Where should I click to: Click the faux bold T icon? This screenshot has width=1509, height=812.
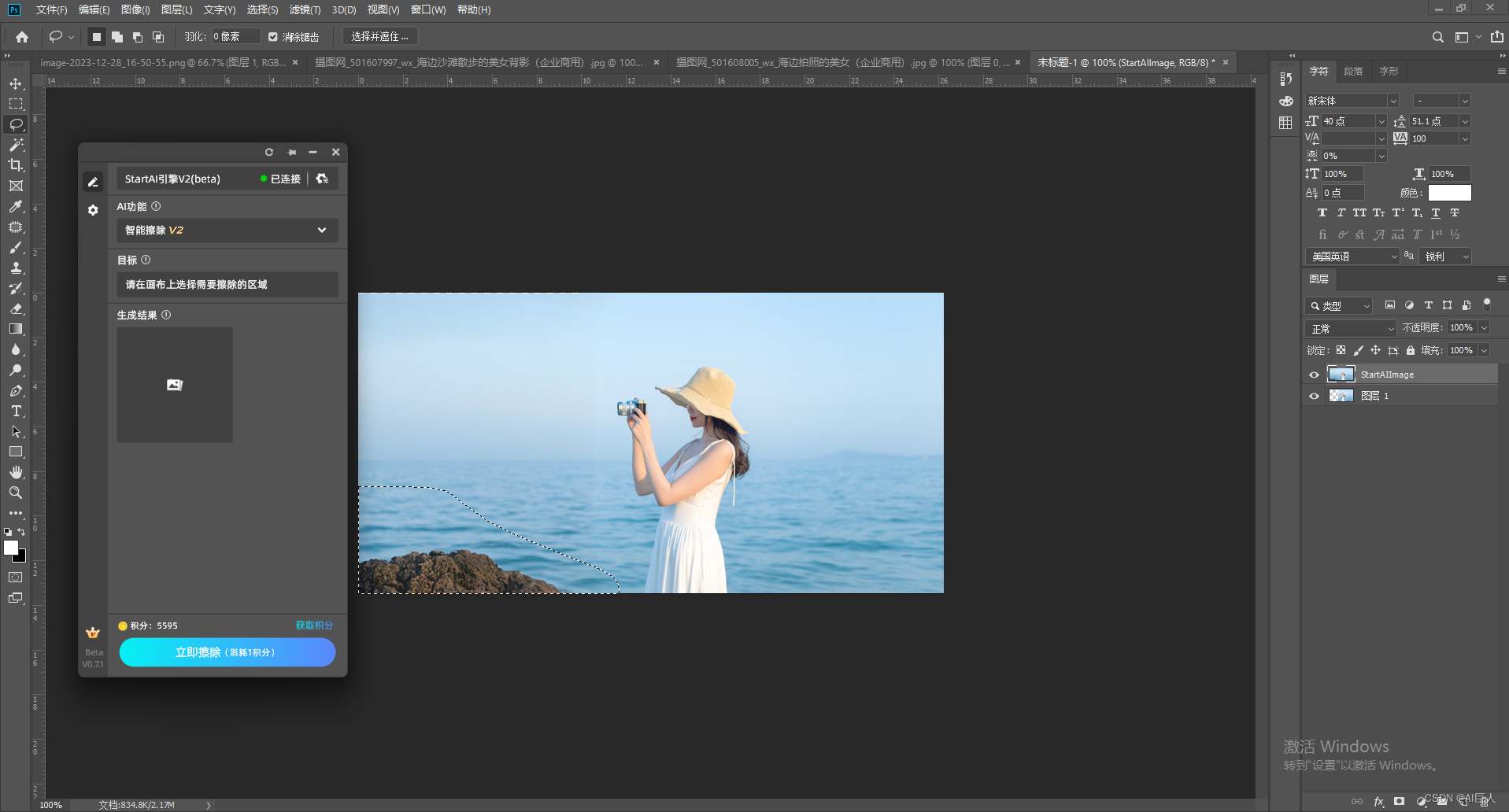[x=1322, y=212]
